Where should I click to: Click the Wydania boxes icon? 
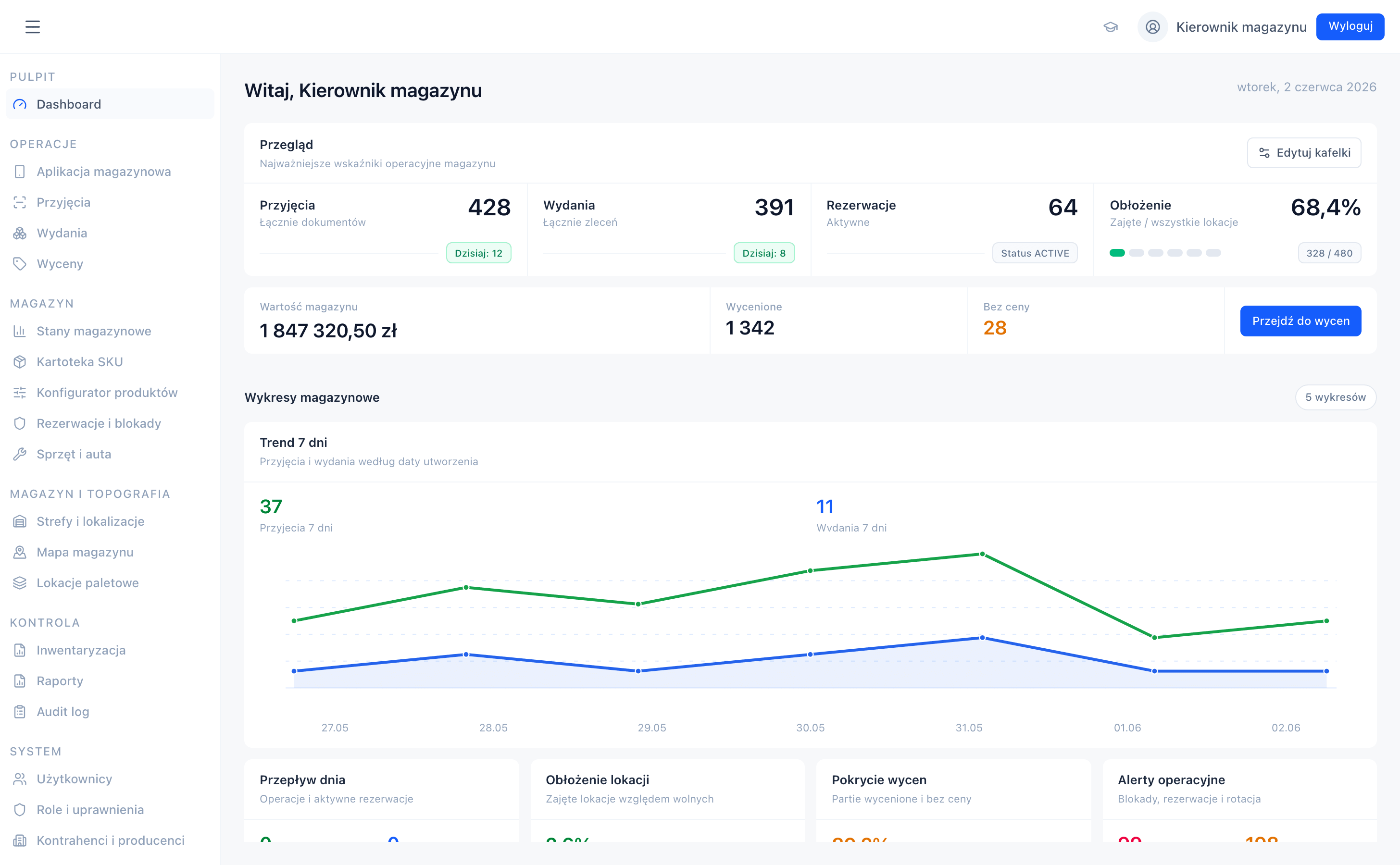[x=20, y=234]
